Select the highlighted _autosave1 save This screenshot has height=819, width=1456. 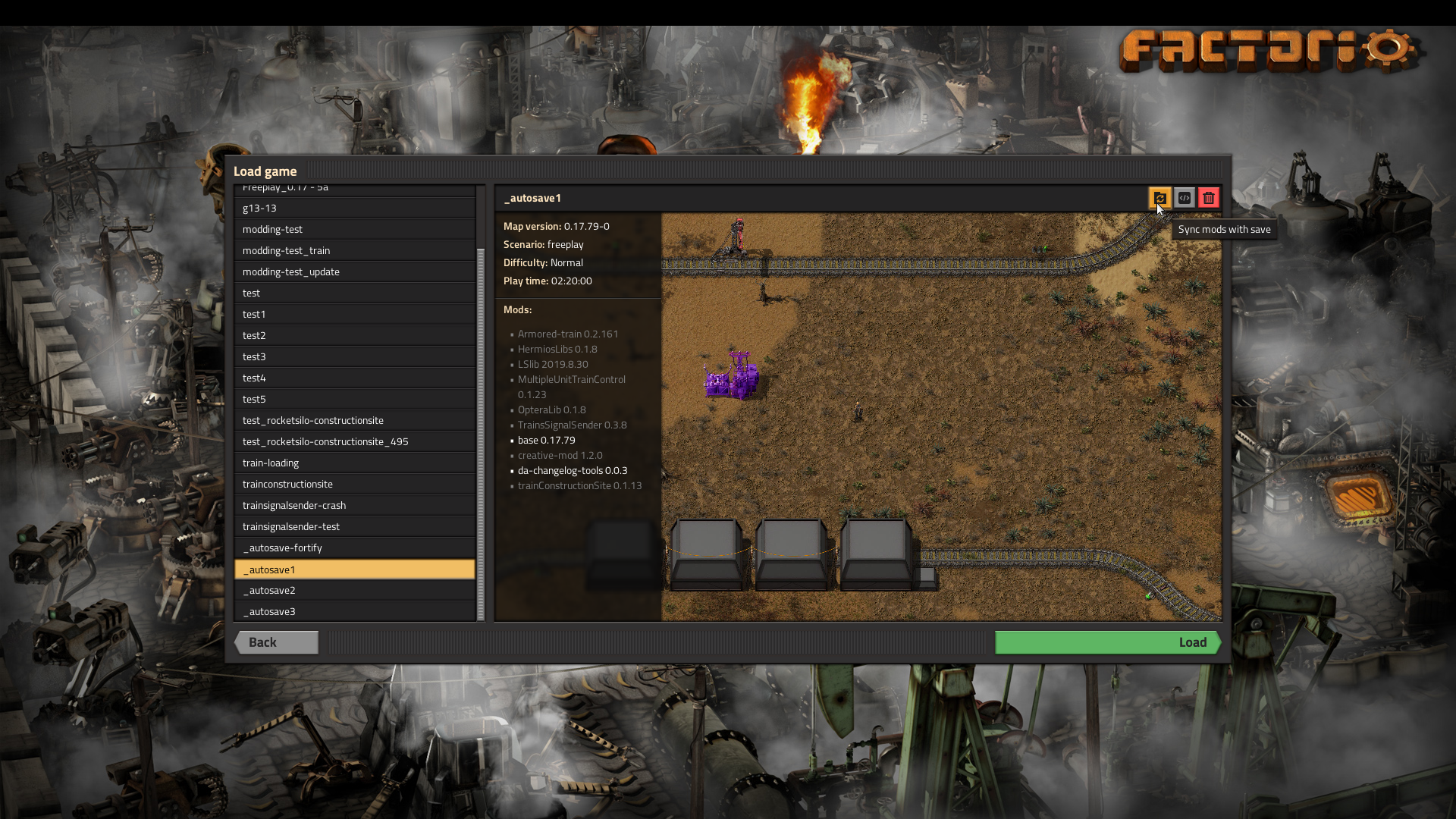point(355,570)
